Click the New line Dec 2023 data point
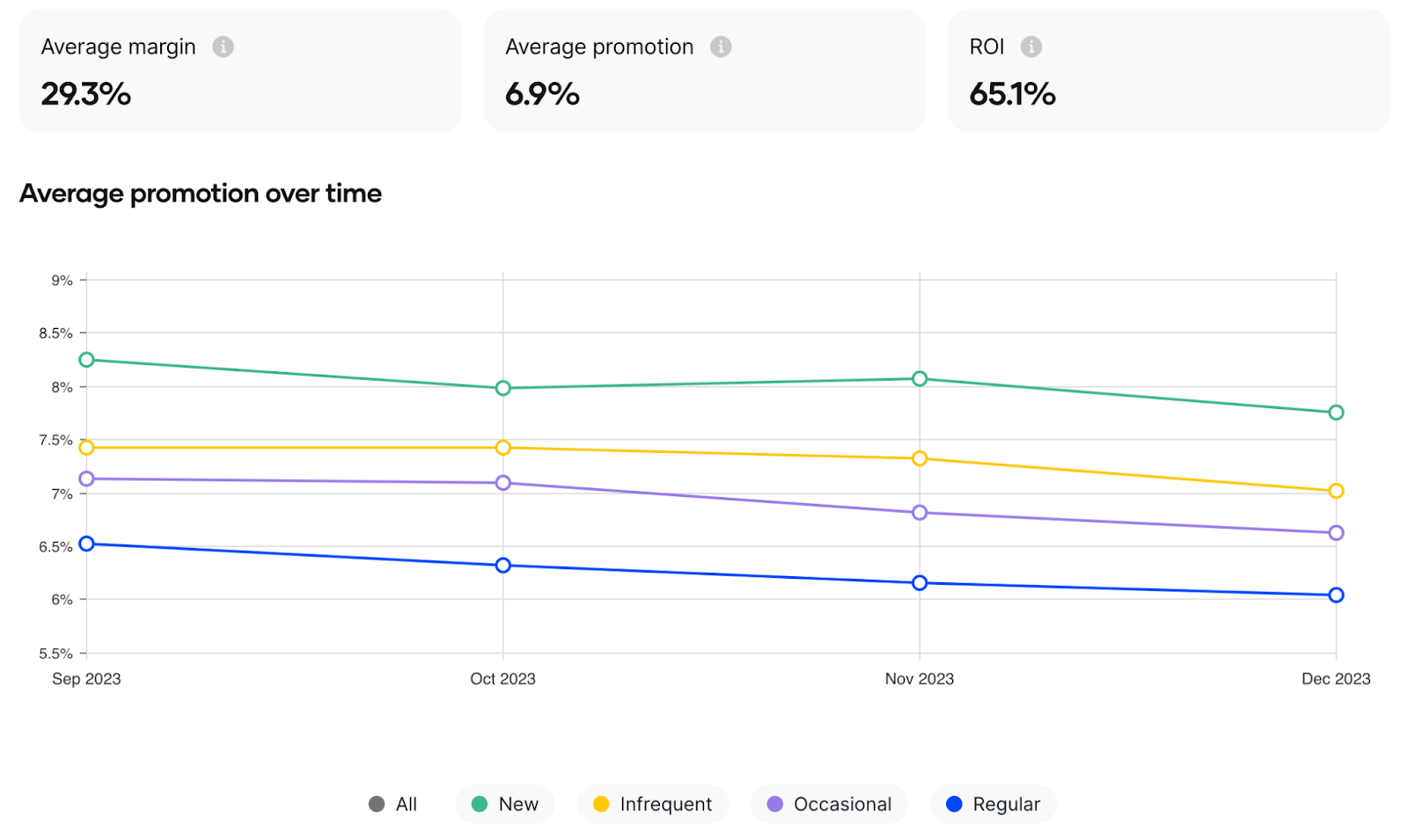The height and width of the screenshot is (840, 1408). pos(1336,413)
